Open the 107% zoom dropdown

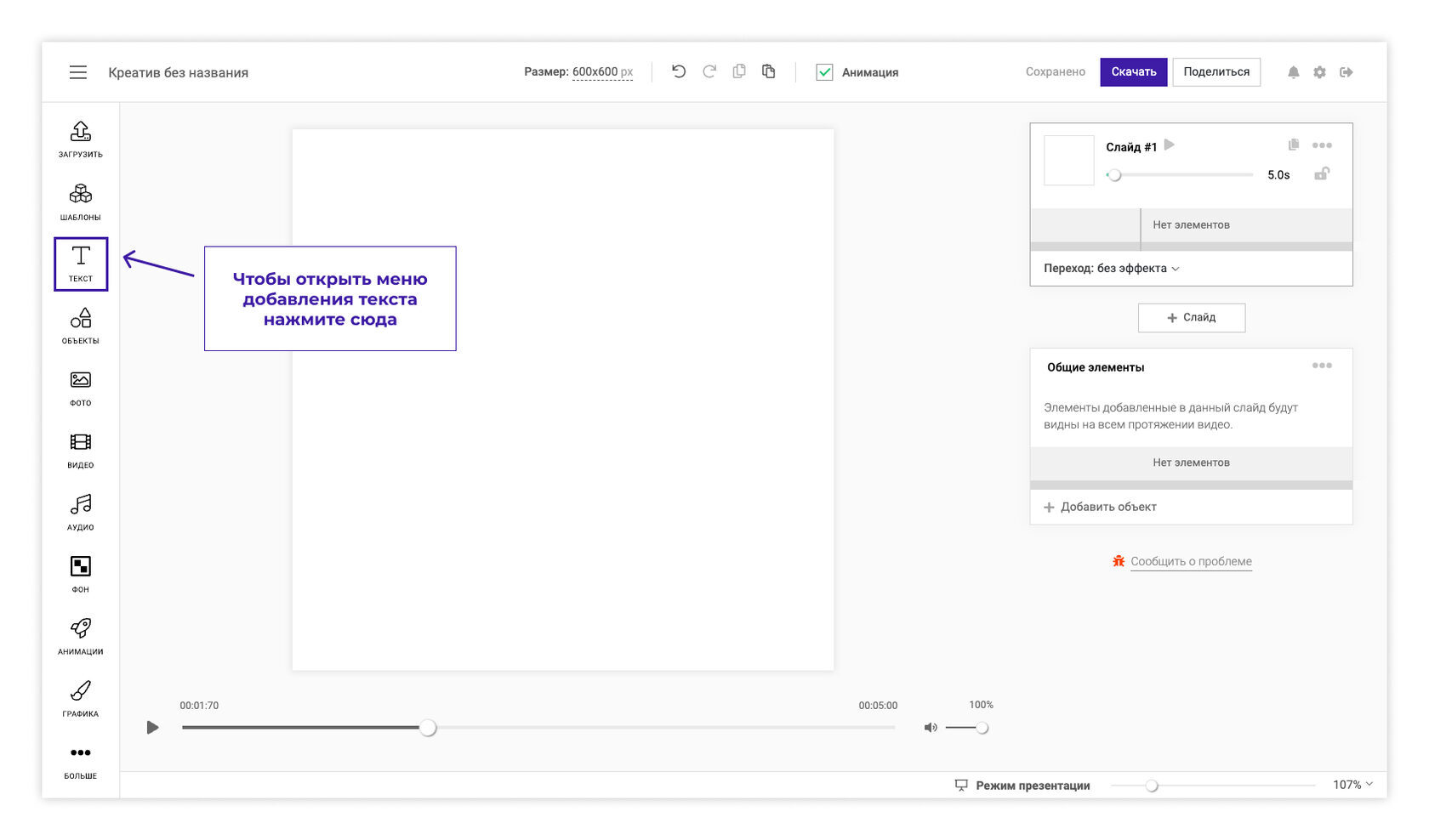1352,785
